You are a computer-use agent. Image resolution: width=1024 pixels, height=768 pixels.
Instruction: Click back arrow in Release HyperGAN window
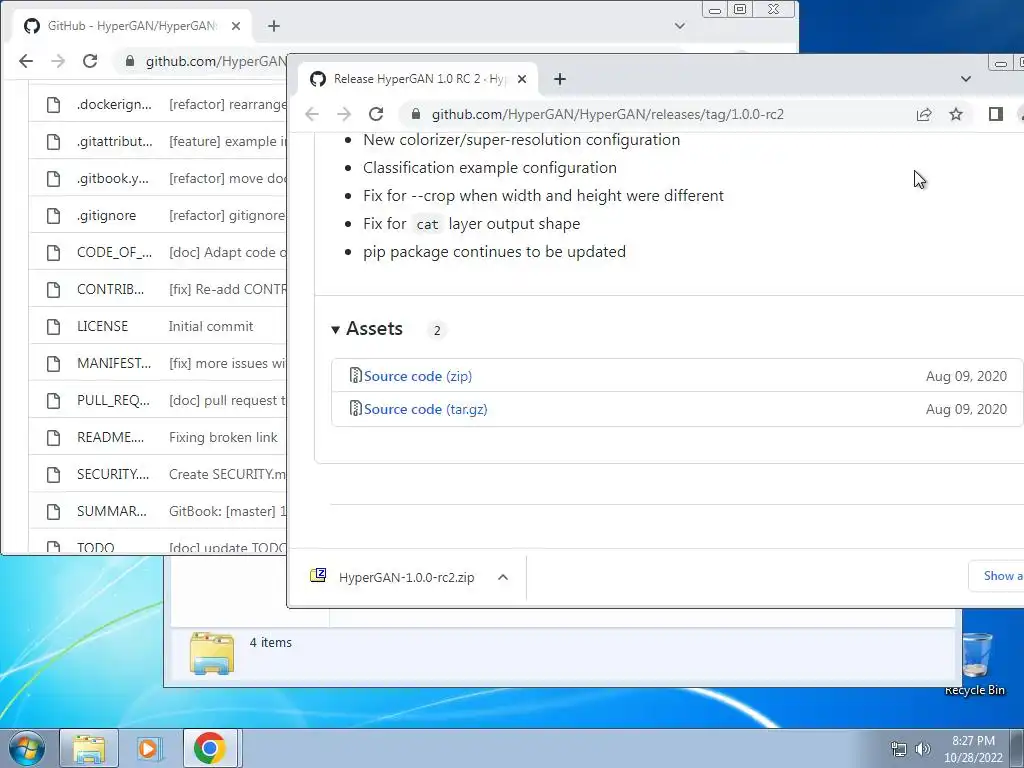(312, 114)
